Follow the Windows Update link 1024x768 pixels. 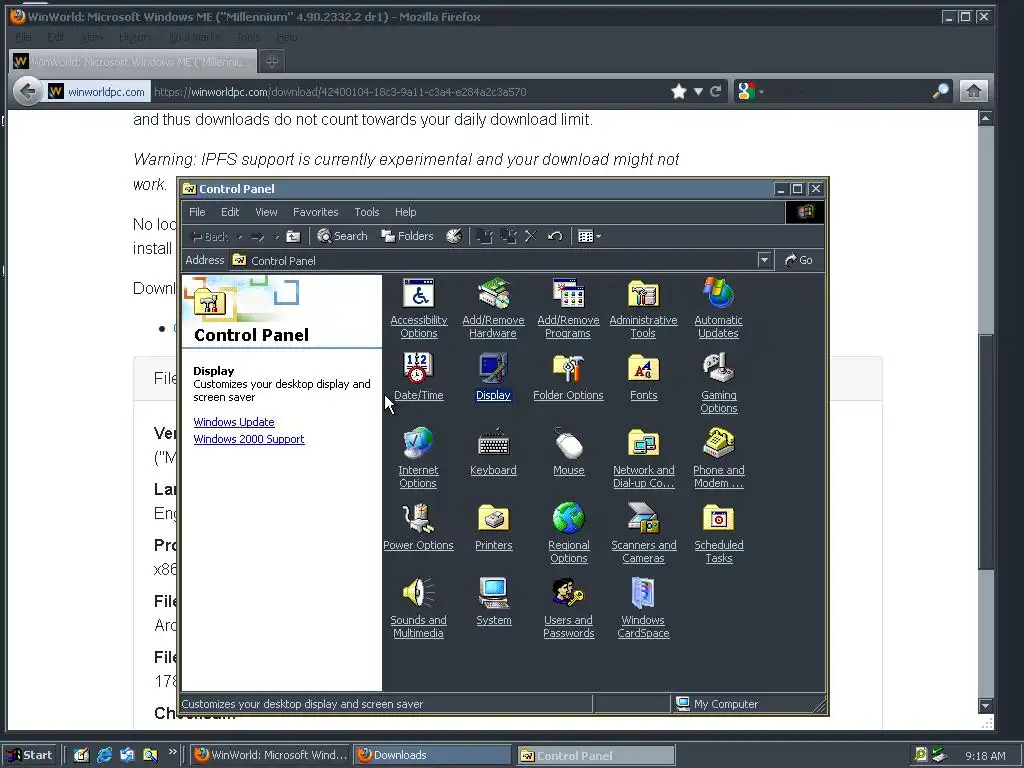point(234,422)
